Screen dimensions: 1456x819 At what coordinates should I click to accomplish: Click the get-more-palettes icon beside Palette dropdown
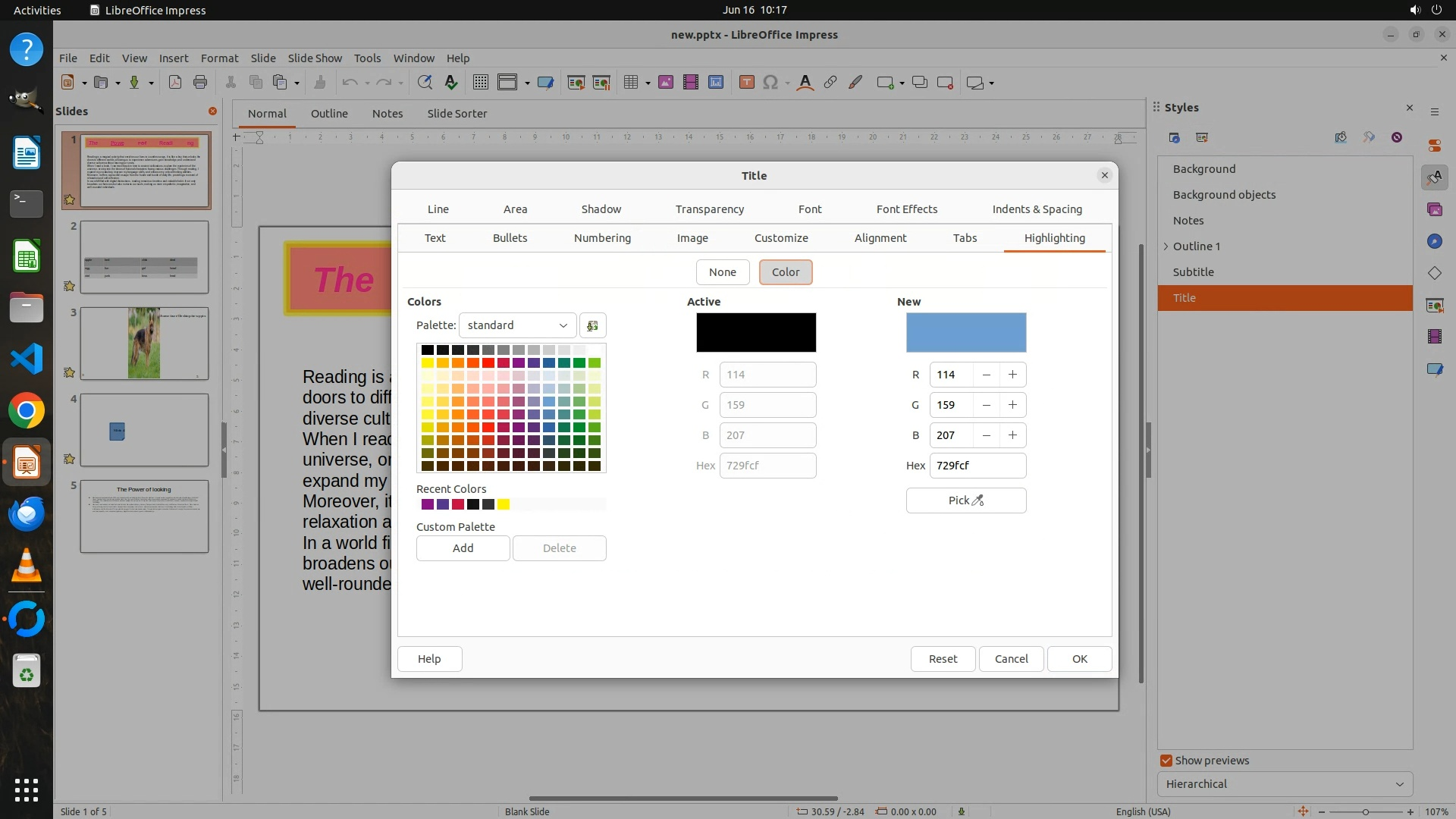pyautogui.click(x=592, y=325)
